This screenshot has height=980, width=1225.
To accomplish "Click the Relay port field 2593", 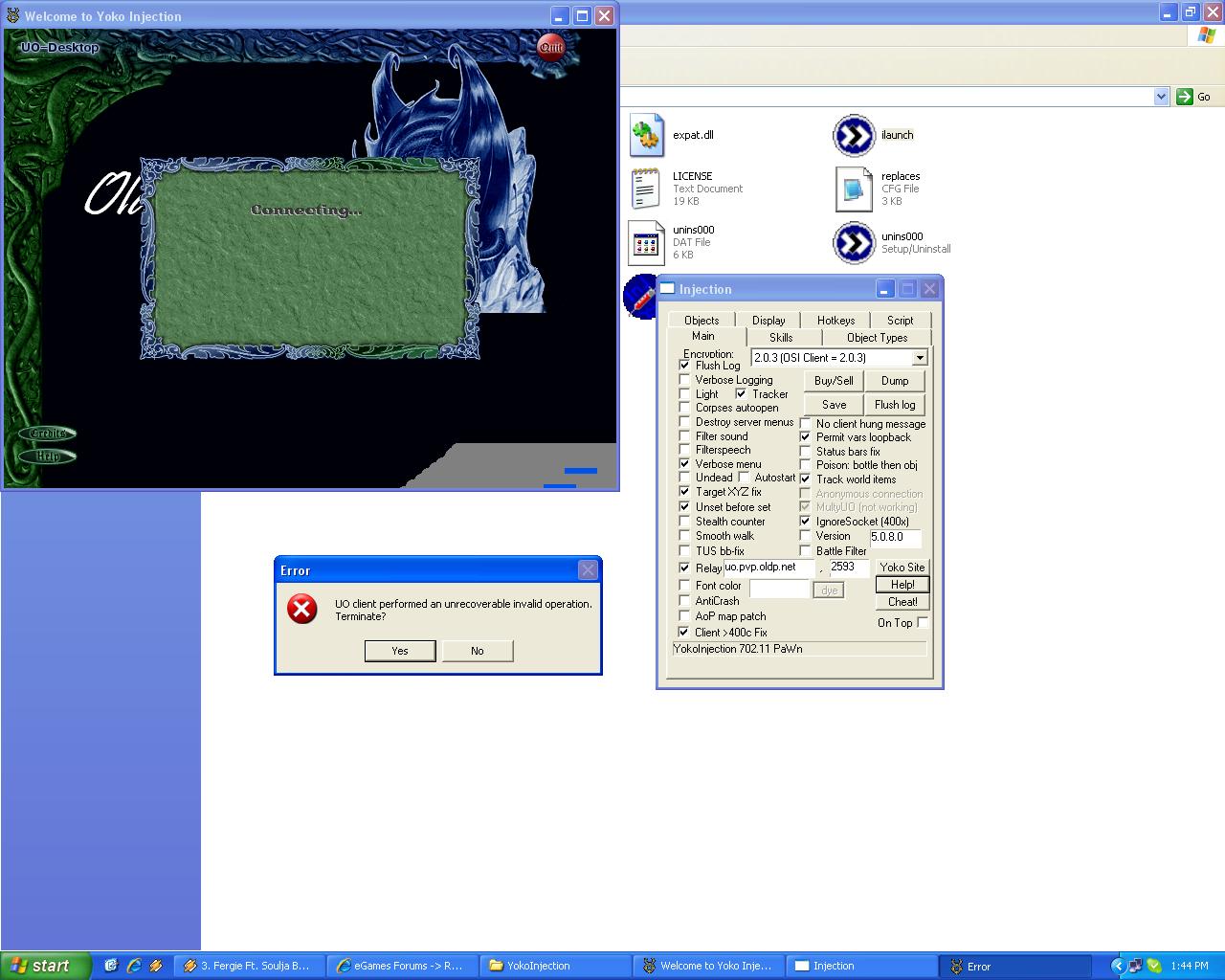I will coord(849,568).
